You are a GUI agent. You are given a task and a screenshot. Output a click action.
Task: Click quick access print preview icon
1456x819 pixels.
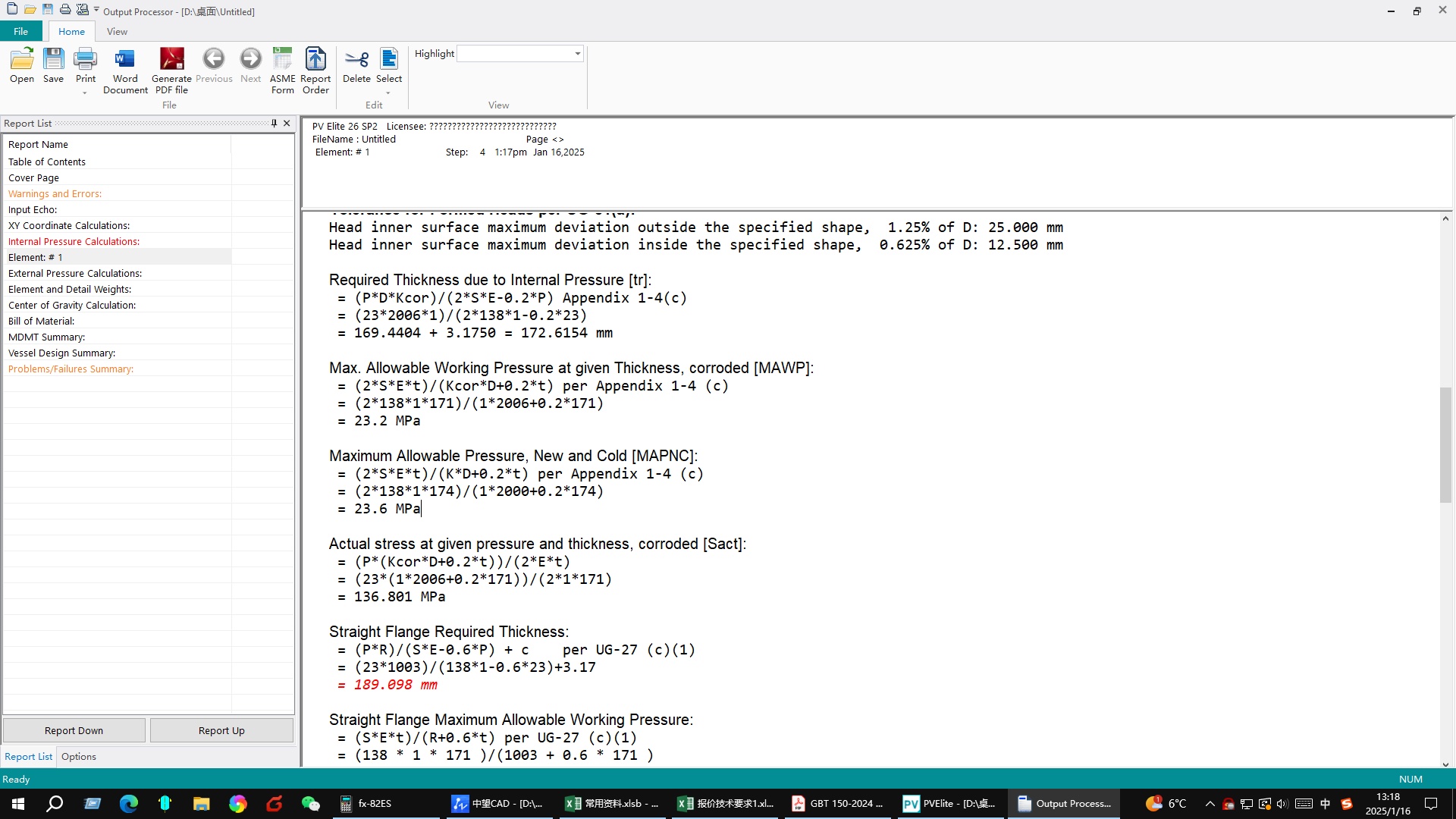(83, 10)
